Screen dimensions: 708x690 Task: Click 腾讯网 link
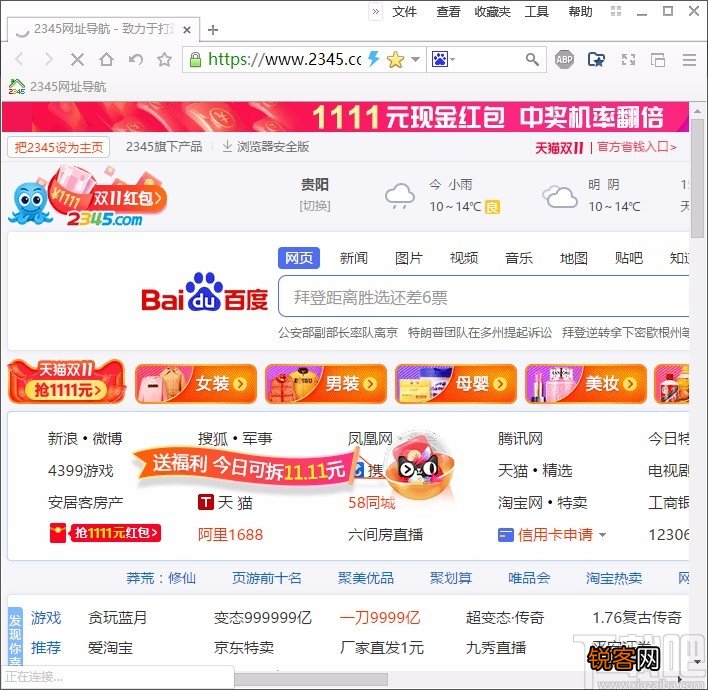(x=520, y=438)
